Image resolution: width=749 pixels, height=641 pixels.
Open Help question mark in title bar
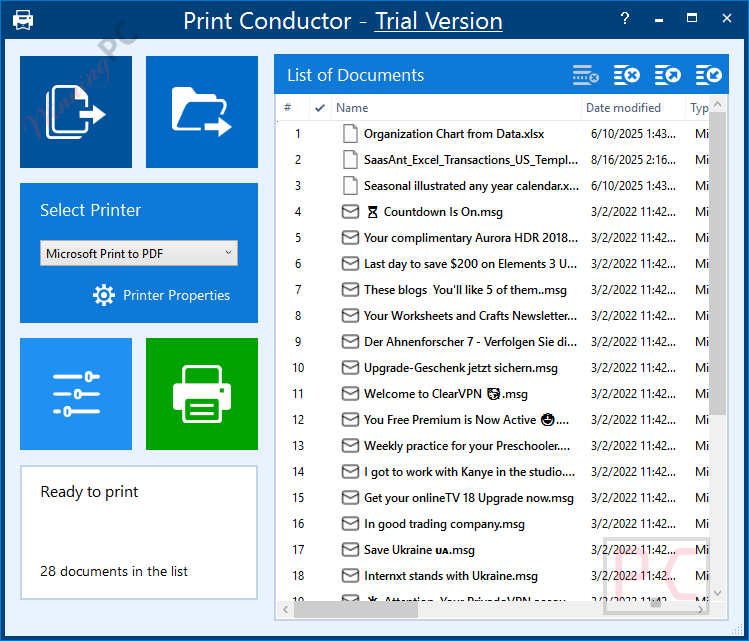625,19
